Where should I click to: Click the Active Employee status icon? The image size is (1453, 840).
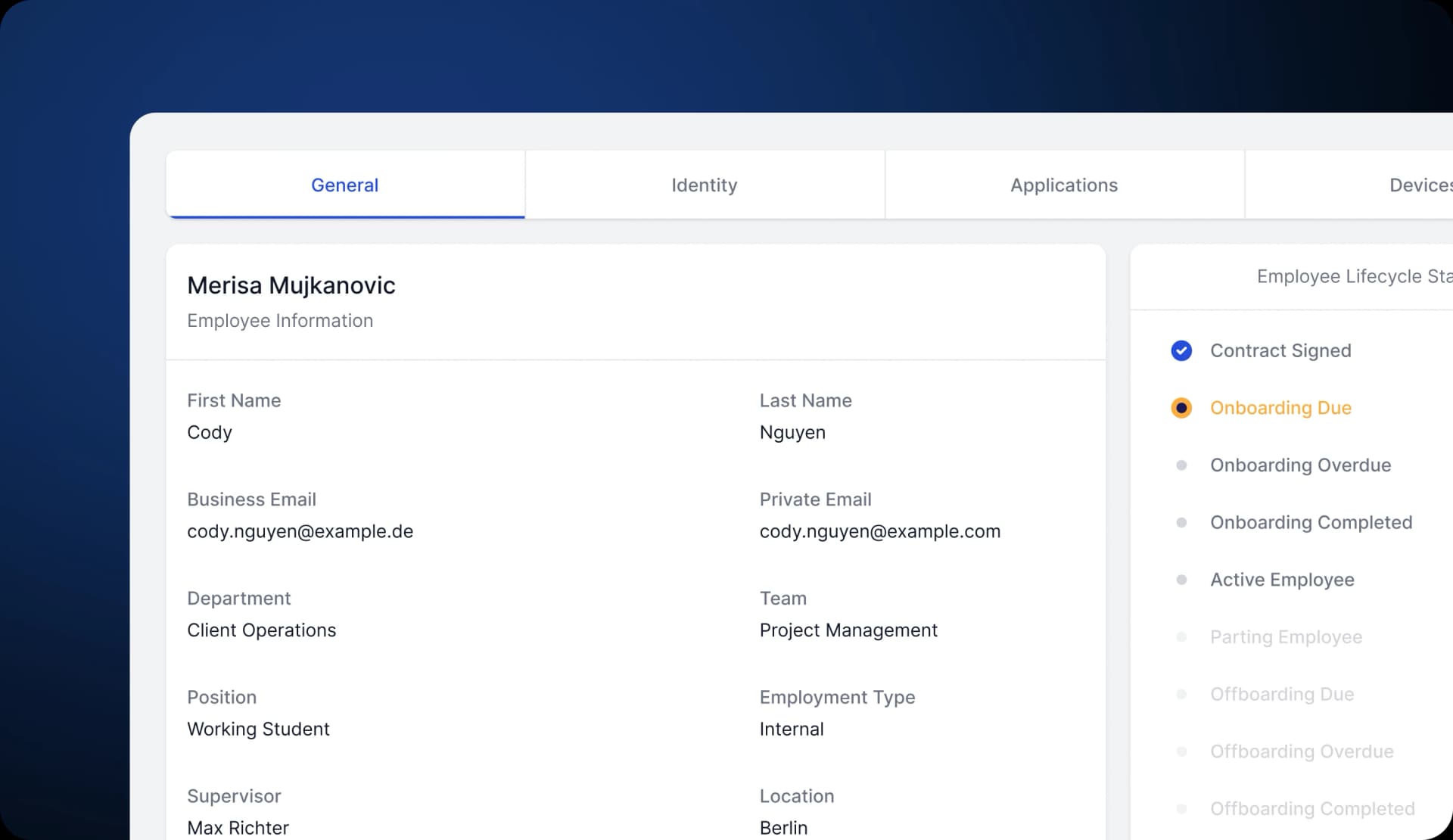(x=1181, y=579)
